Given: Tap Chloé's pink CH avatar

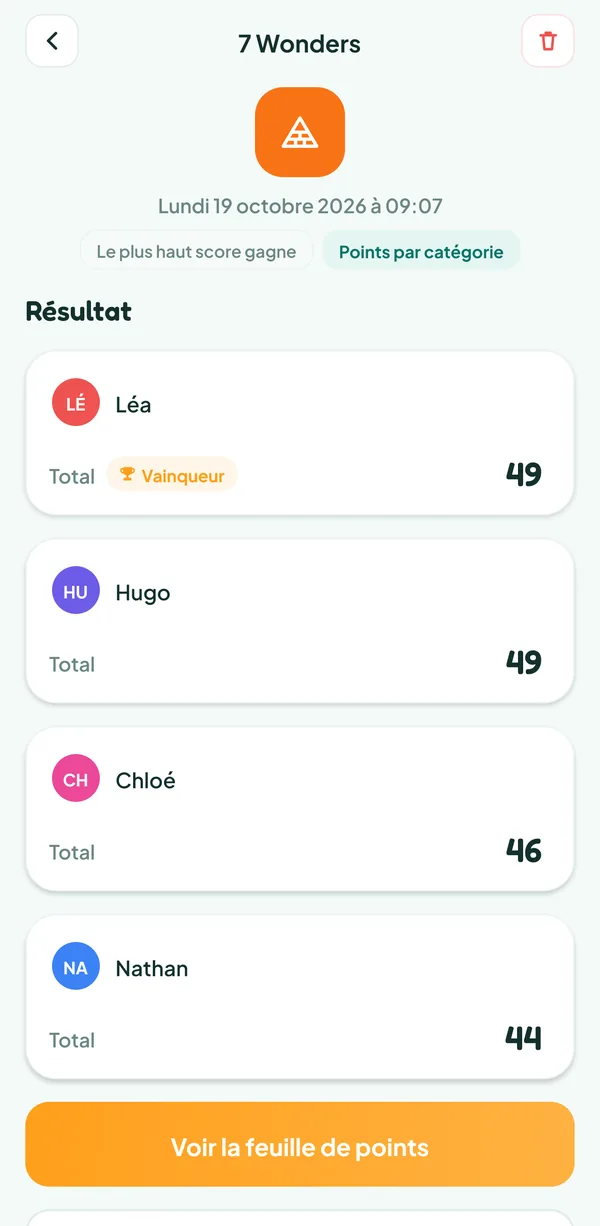Looking at the screenshot, I should coord(76,779).
